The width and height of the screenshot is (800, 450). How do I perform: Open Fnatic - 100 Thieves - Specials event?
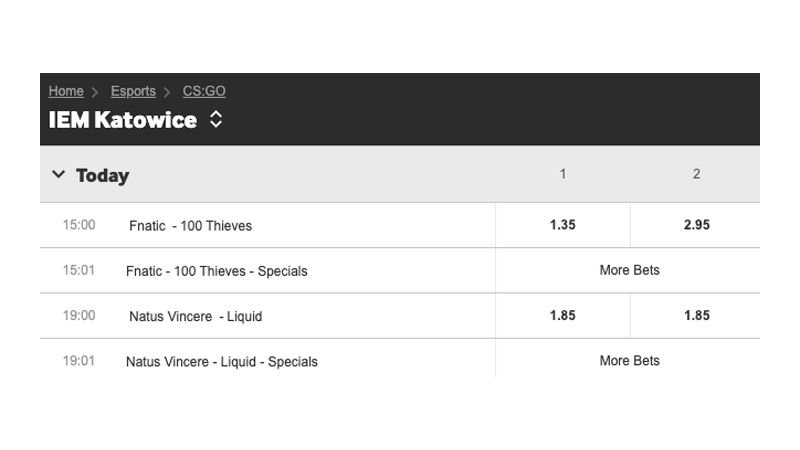(216, 271)
